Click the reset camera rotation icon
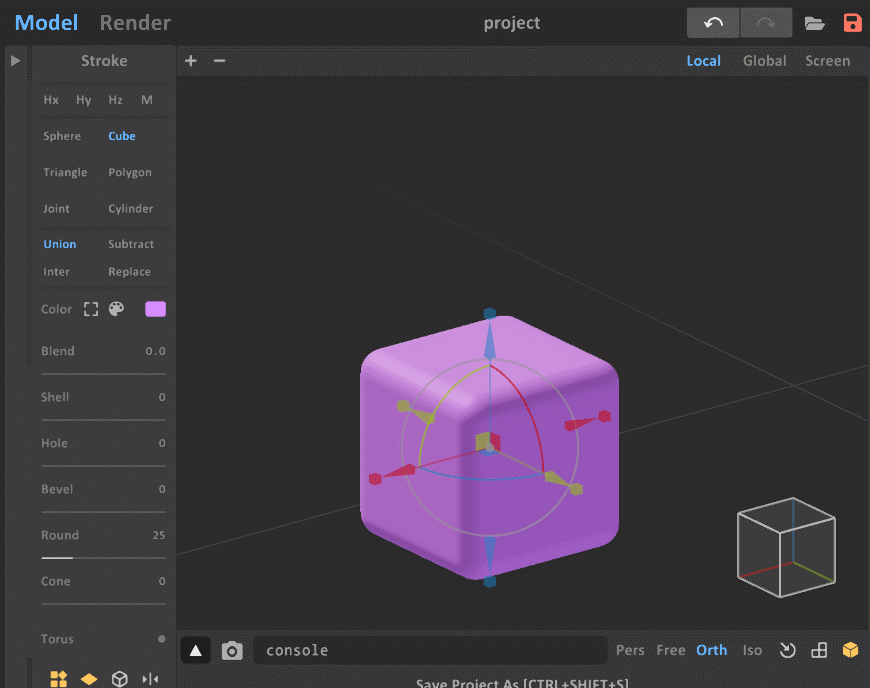This screenshot has height=688, width=870. tap(787, 650)
